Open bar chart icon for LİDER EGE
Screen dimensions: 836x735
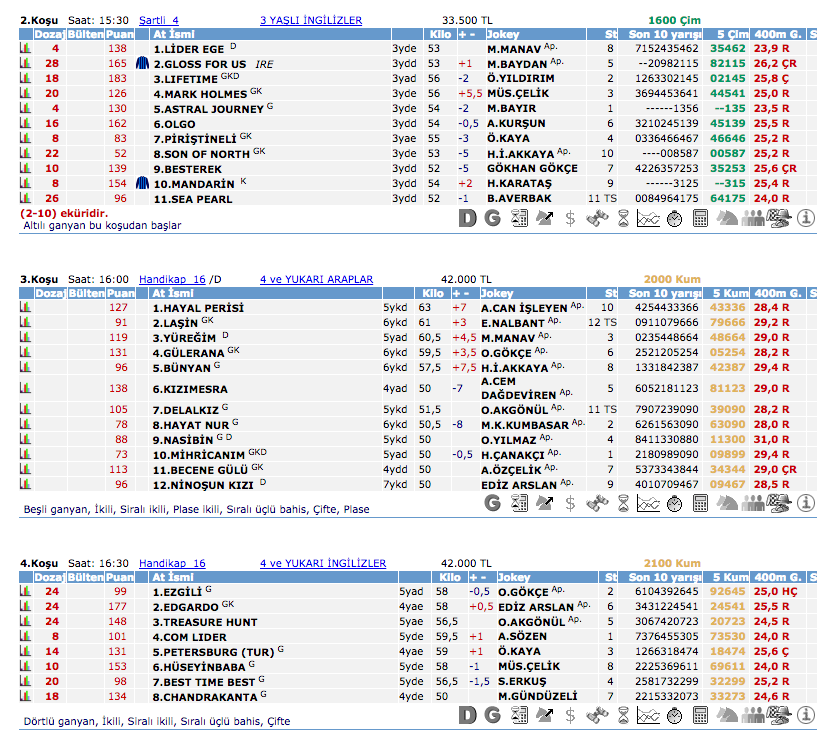[x=26, y=48]
